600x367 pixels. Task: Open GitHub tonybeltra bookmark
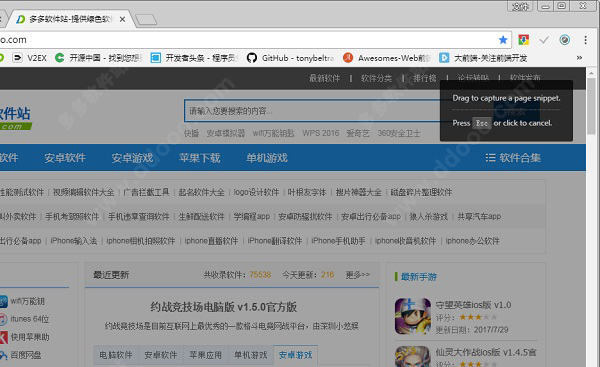290,58
